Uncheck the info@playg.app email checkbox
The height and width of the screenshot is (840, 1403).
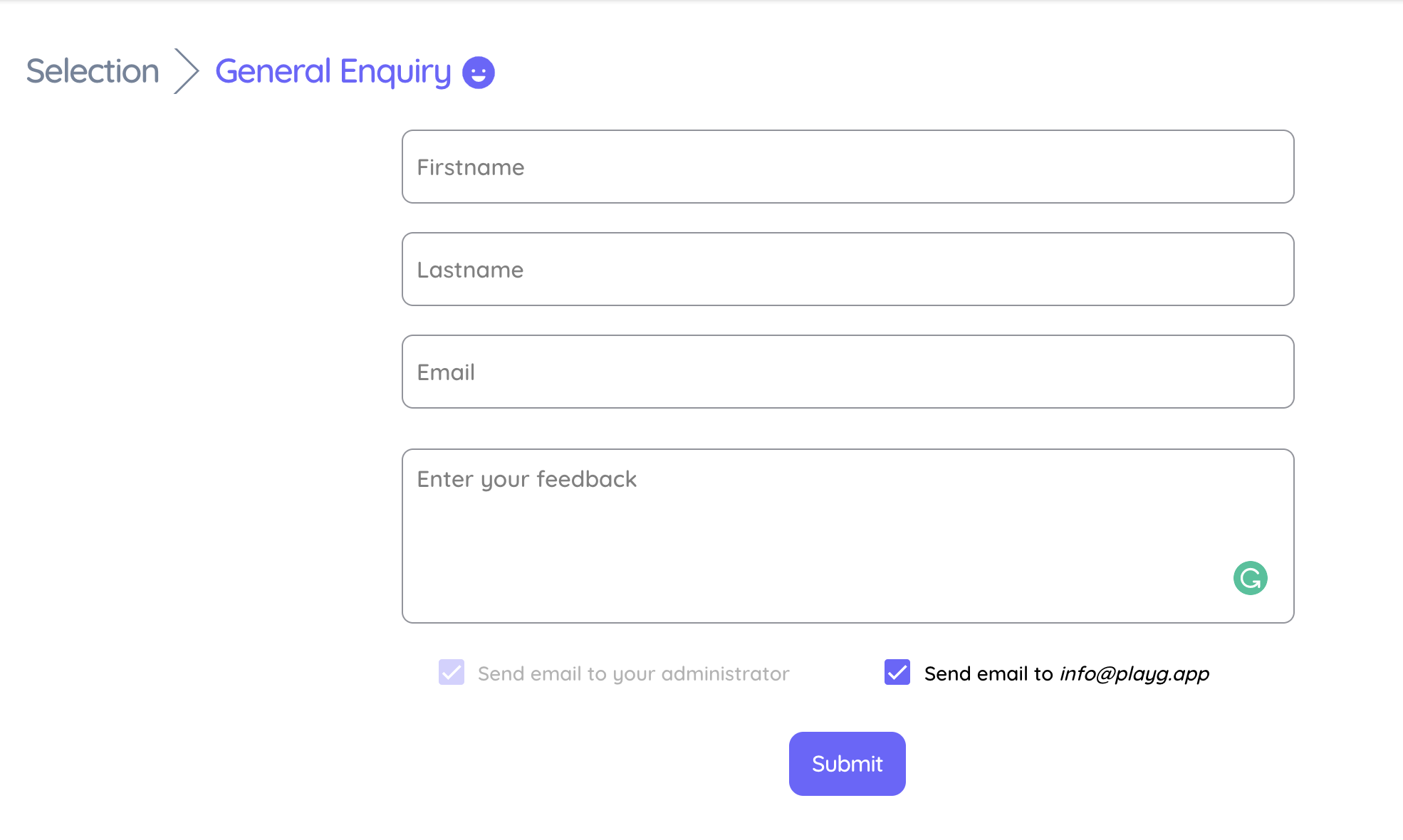coord(897,672)
